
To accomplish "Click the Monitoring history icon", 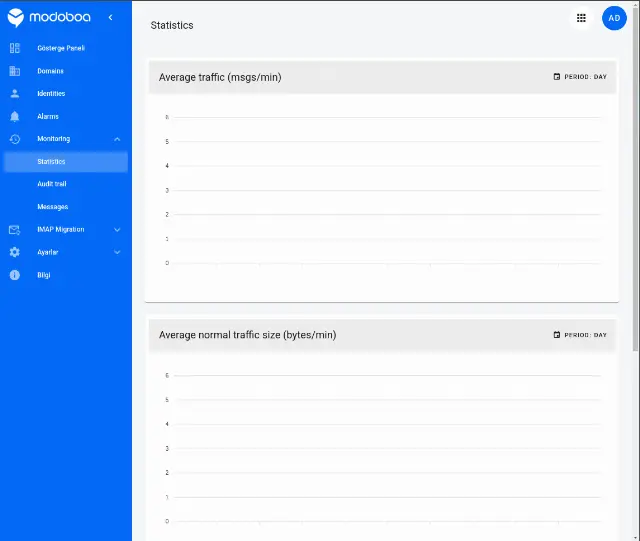I will (15, 139).
